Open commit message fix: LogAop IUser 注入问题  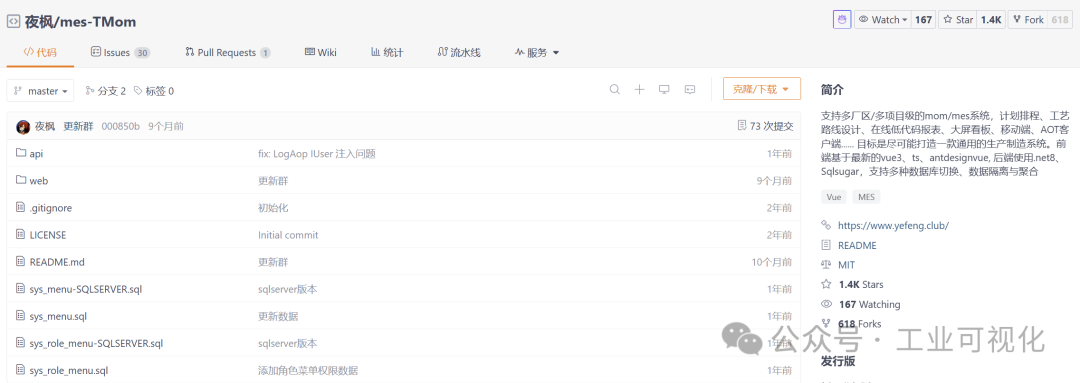(316, 154)
